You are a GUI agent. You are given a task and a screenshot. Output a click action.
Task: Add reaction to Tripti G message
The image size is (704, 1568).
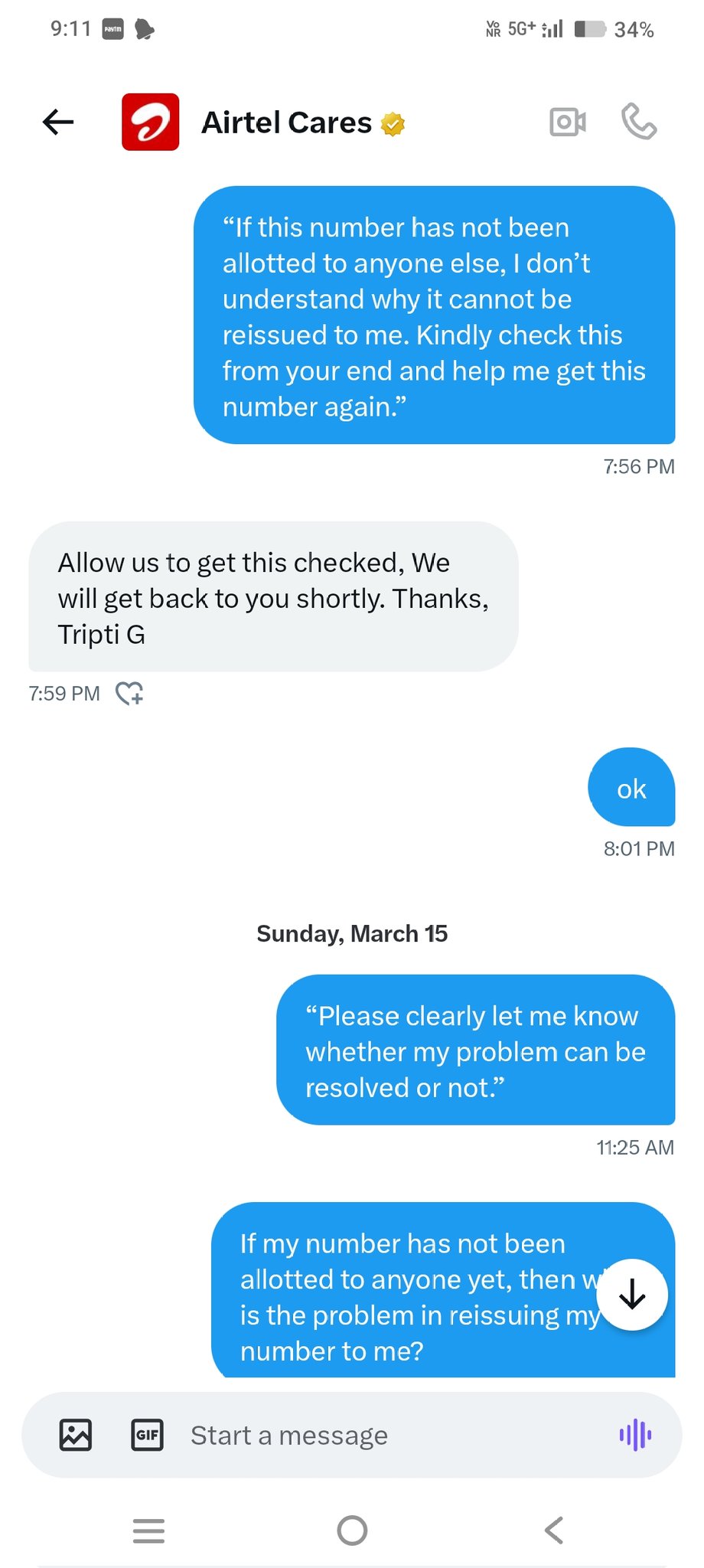(x=129, y=694)
